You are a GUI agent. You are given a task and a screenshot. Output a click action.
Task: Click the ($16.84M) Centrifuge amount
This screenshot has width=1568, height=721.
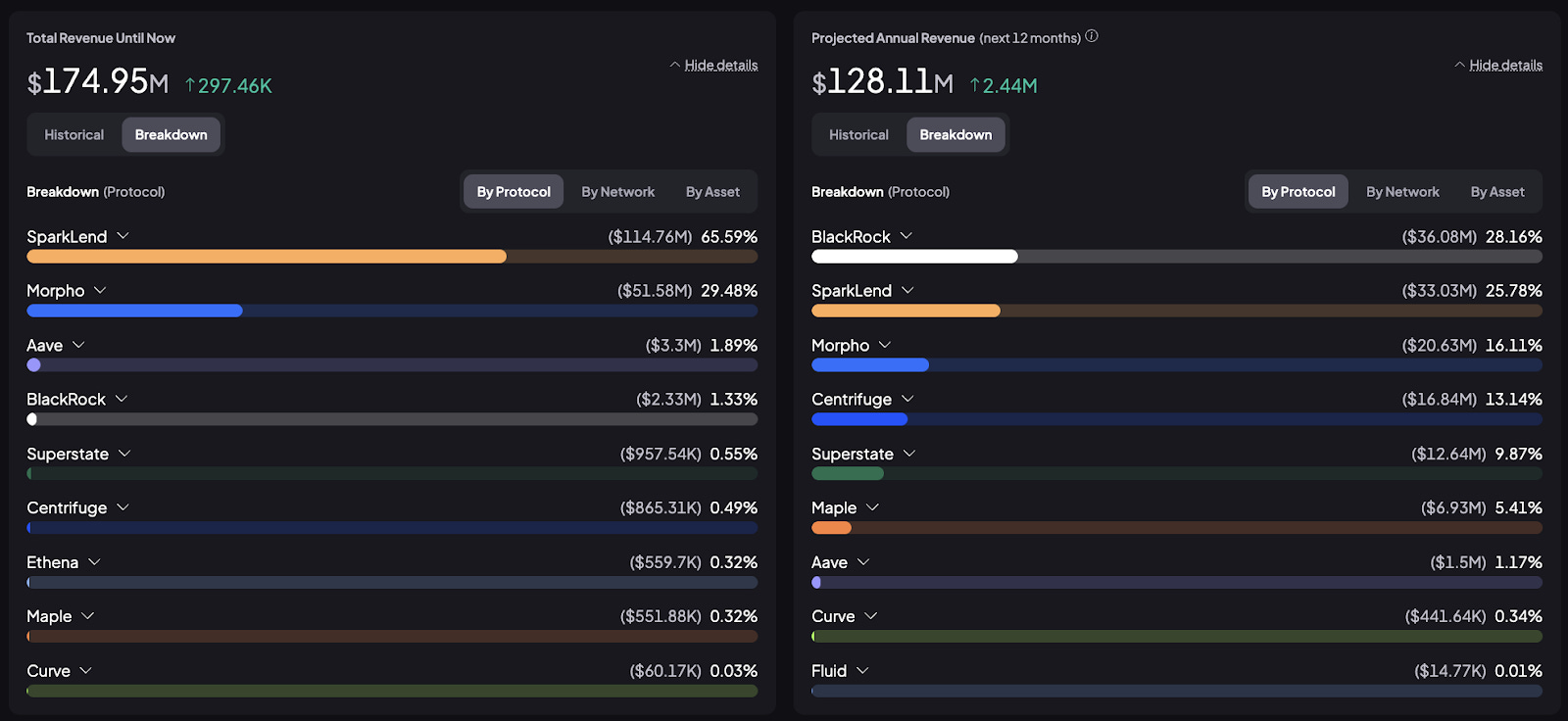coord(1440,400)
